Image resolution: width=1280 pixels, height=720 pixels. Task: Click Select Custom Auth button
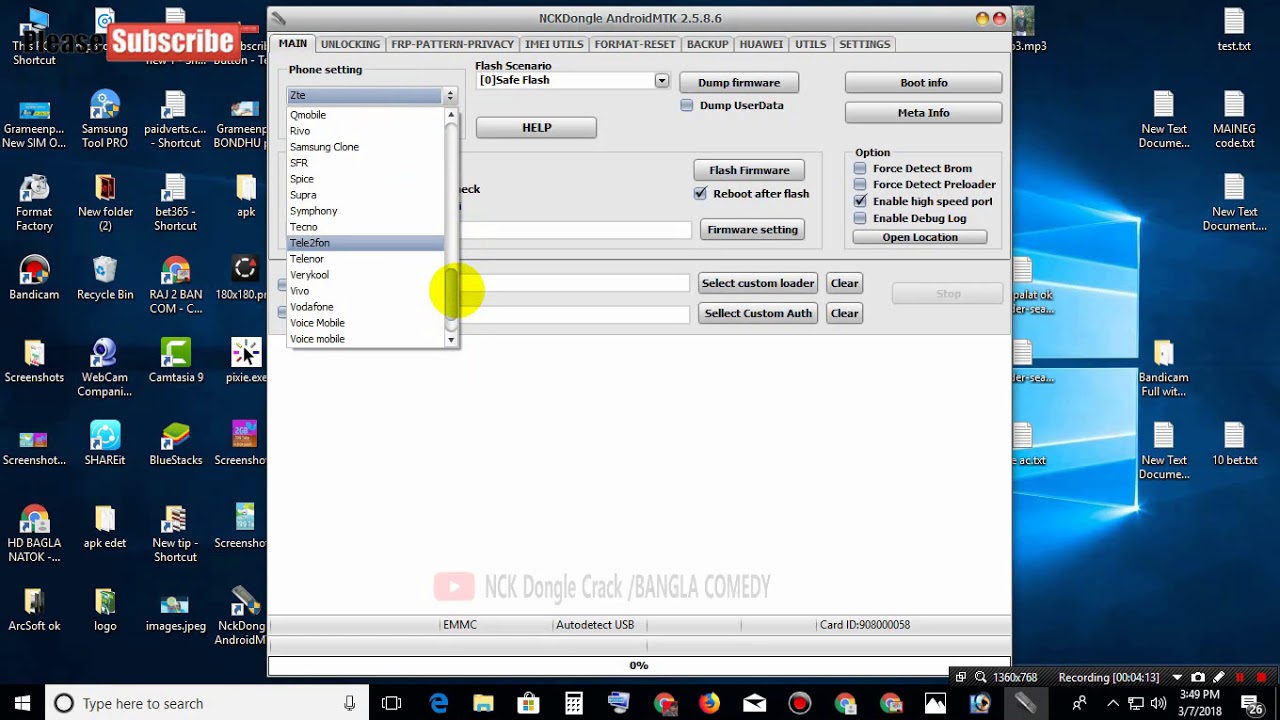[x=758, y=313]
